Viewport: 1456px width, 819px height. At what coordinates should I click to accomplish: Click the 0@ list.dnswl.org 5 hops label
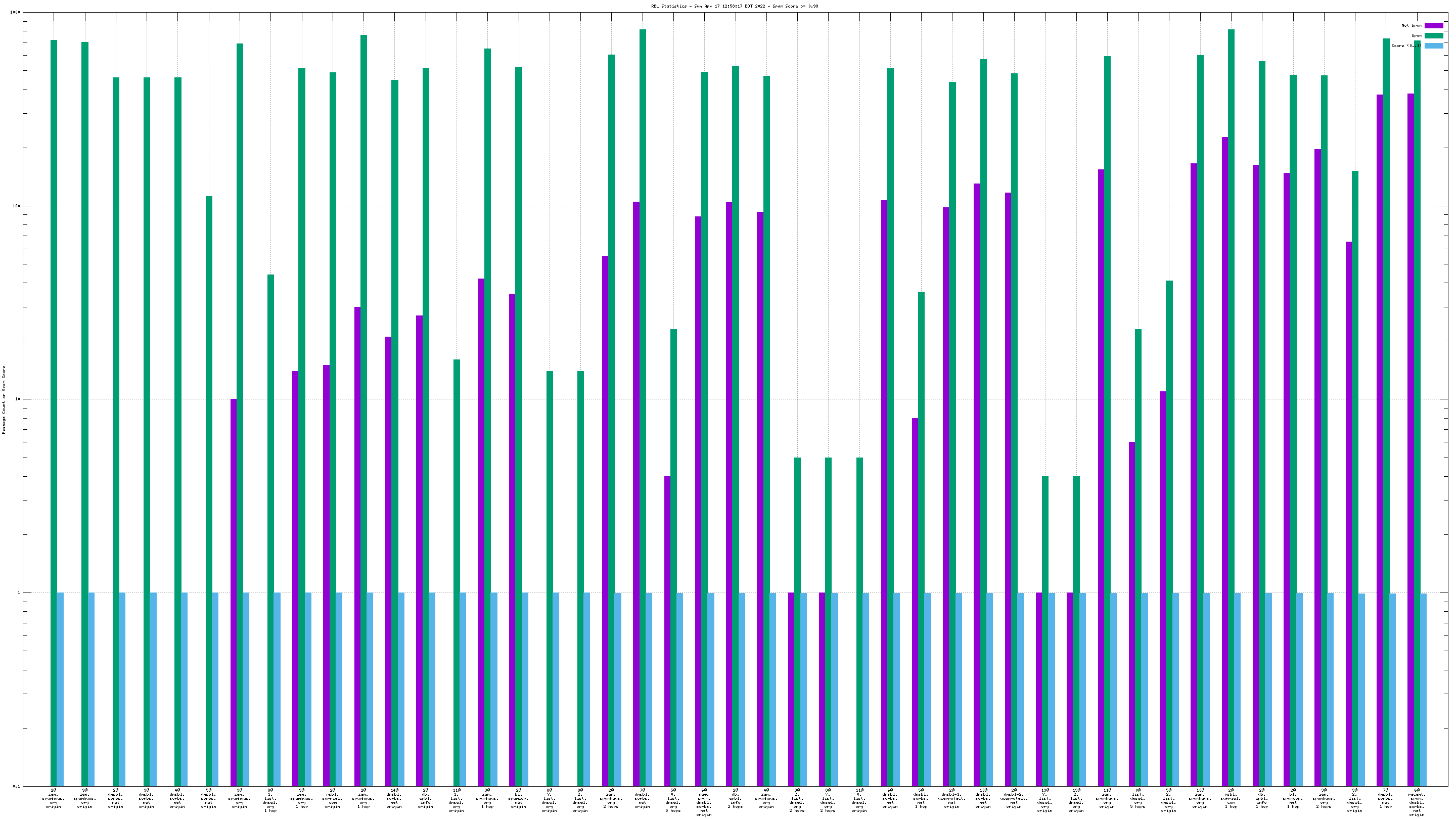click(1138, 798)
